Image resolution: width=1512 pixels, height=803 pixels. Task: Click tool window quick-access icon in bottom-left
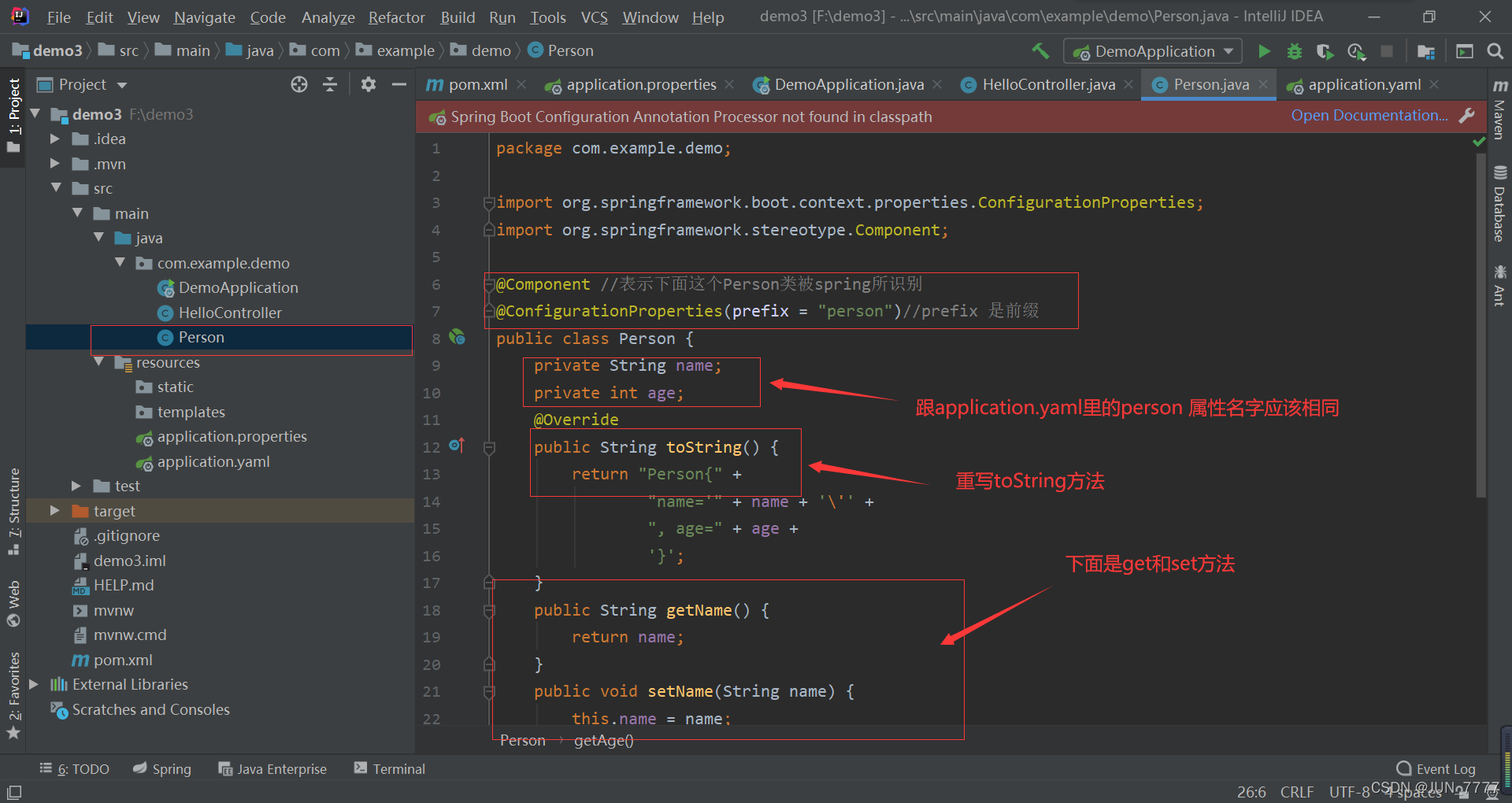[x=14, y=792]
